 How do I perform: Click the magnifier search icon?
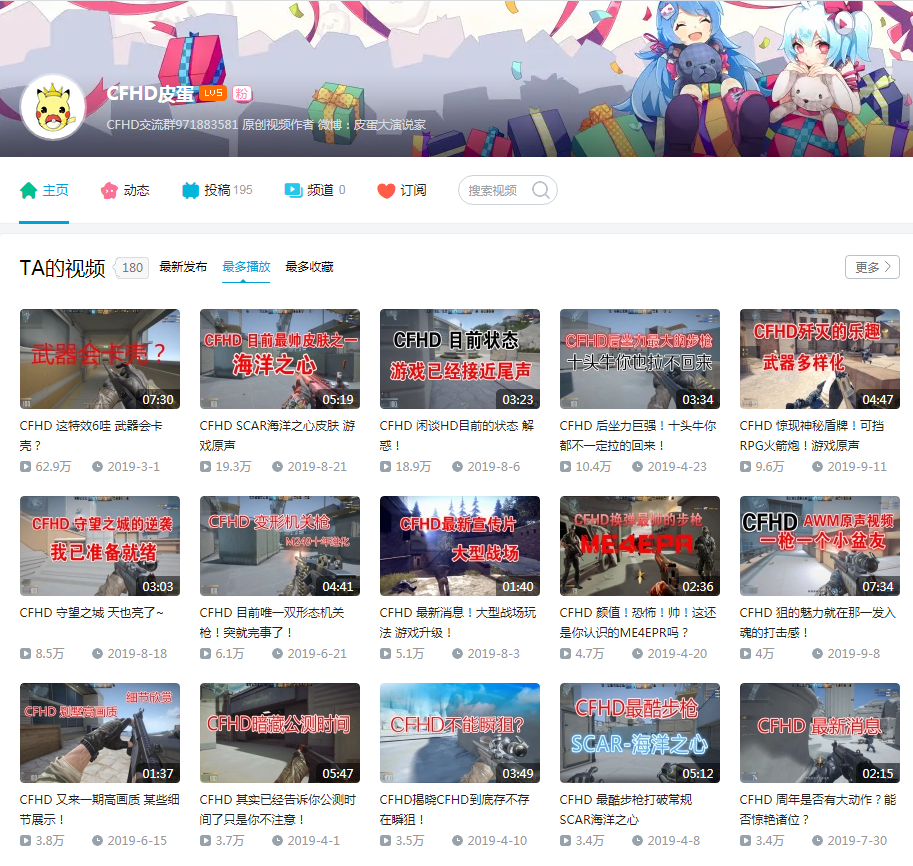point(541,190)
